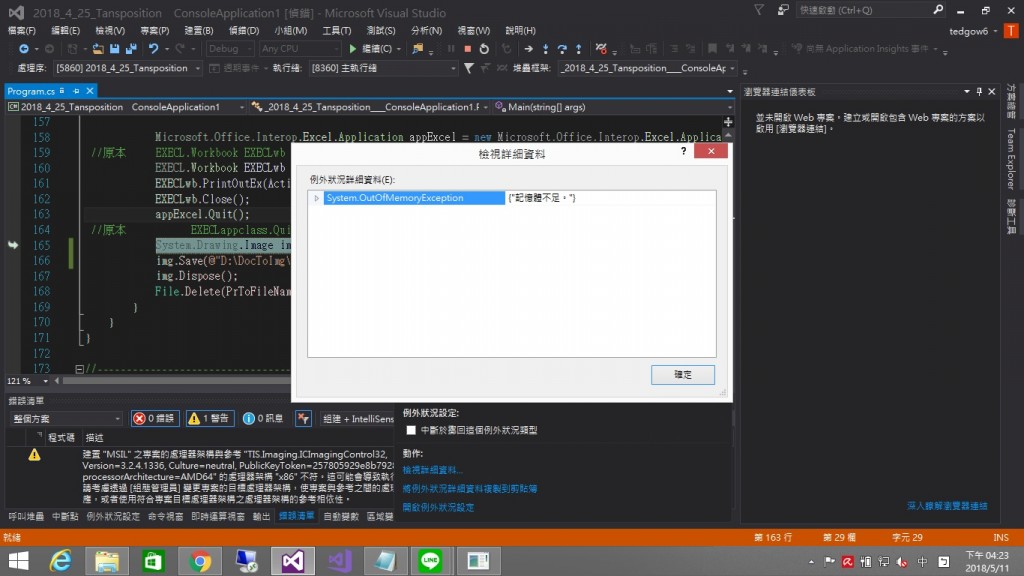Stop debugging with the red square icon
Screen dimensions: 1024x576
point(468,49)
